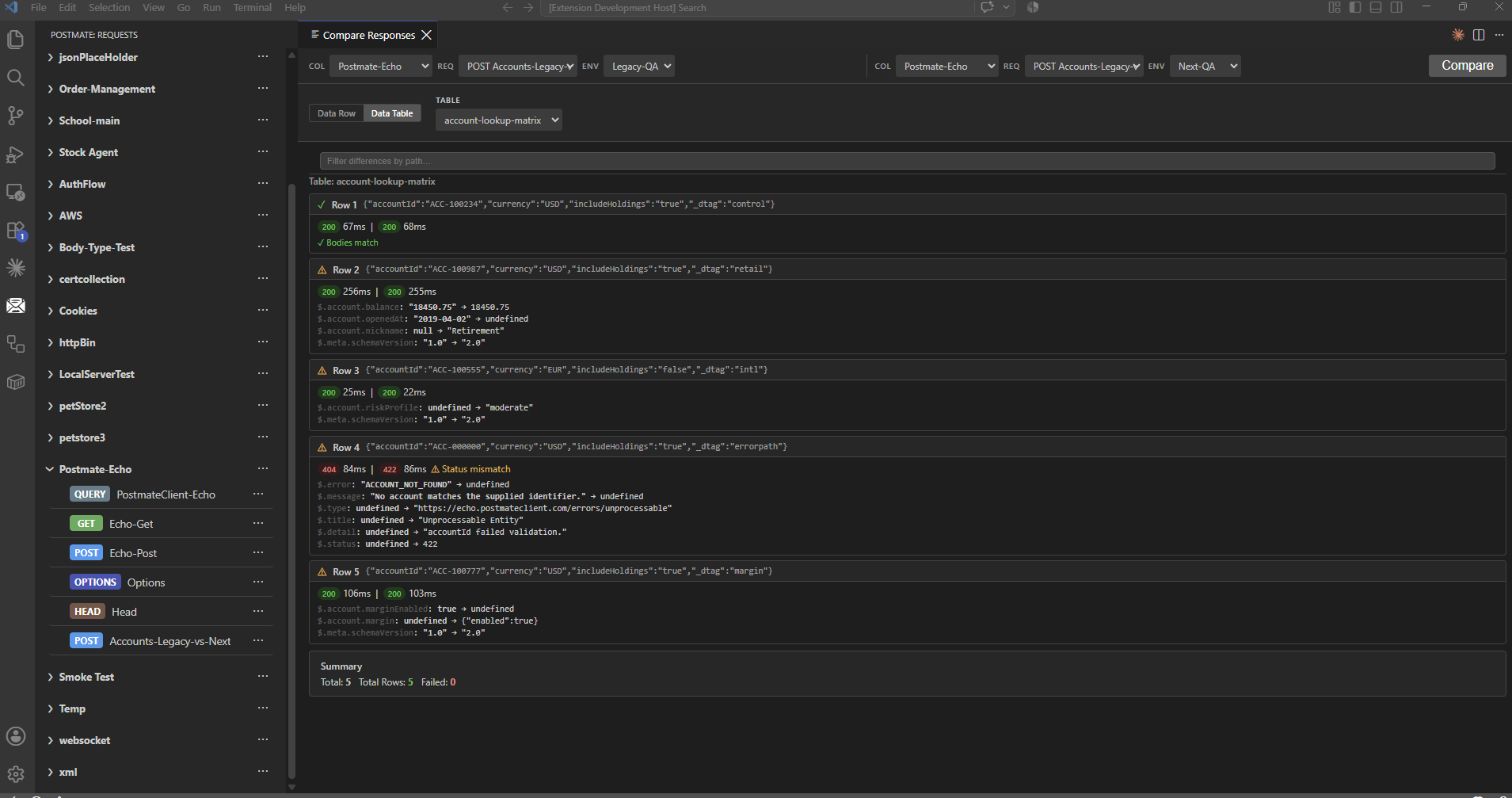Screen dimensions: 1512x798
Task: Click the Row 4 errorpath header
Action: [907, 447]
